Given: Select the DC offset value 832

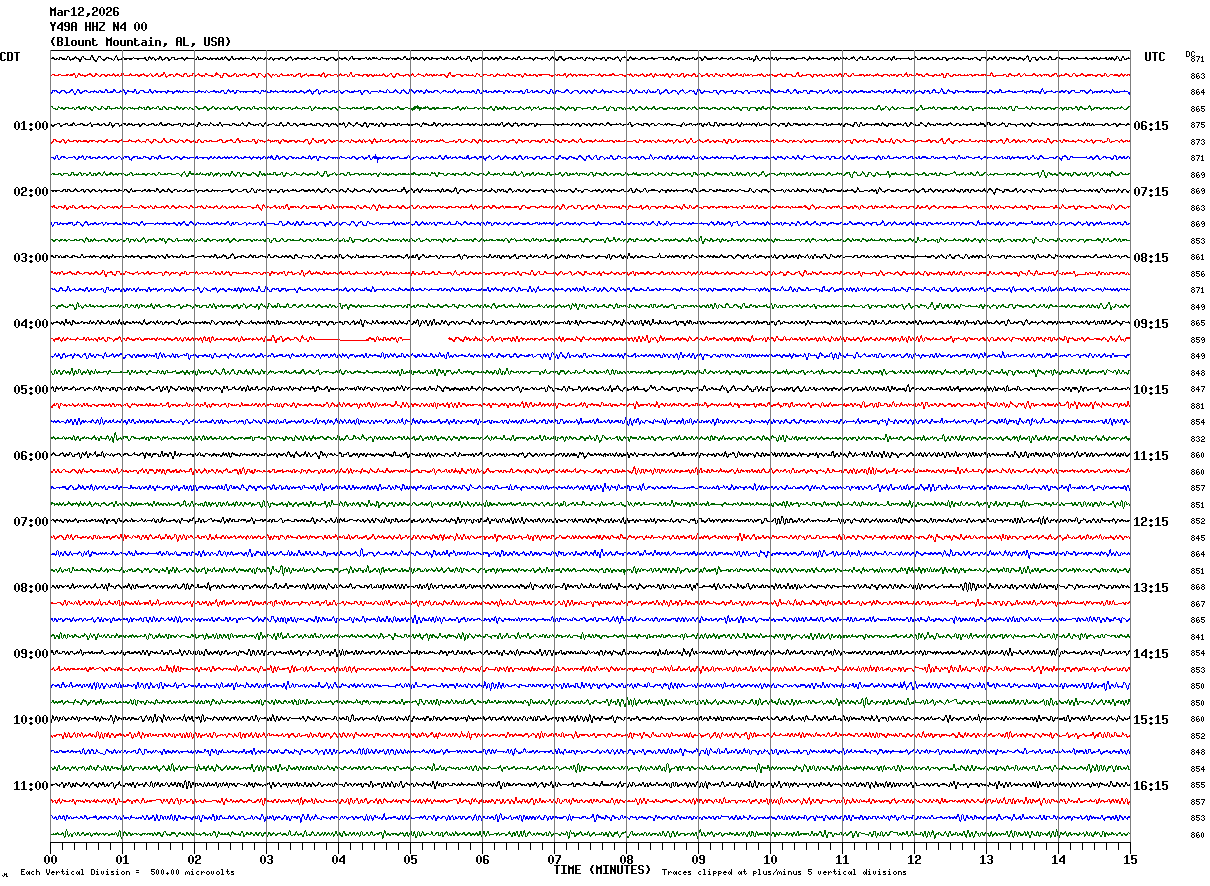Looking at the screenshot, I should click(x=1197, y=439).
